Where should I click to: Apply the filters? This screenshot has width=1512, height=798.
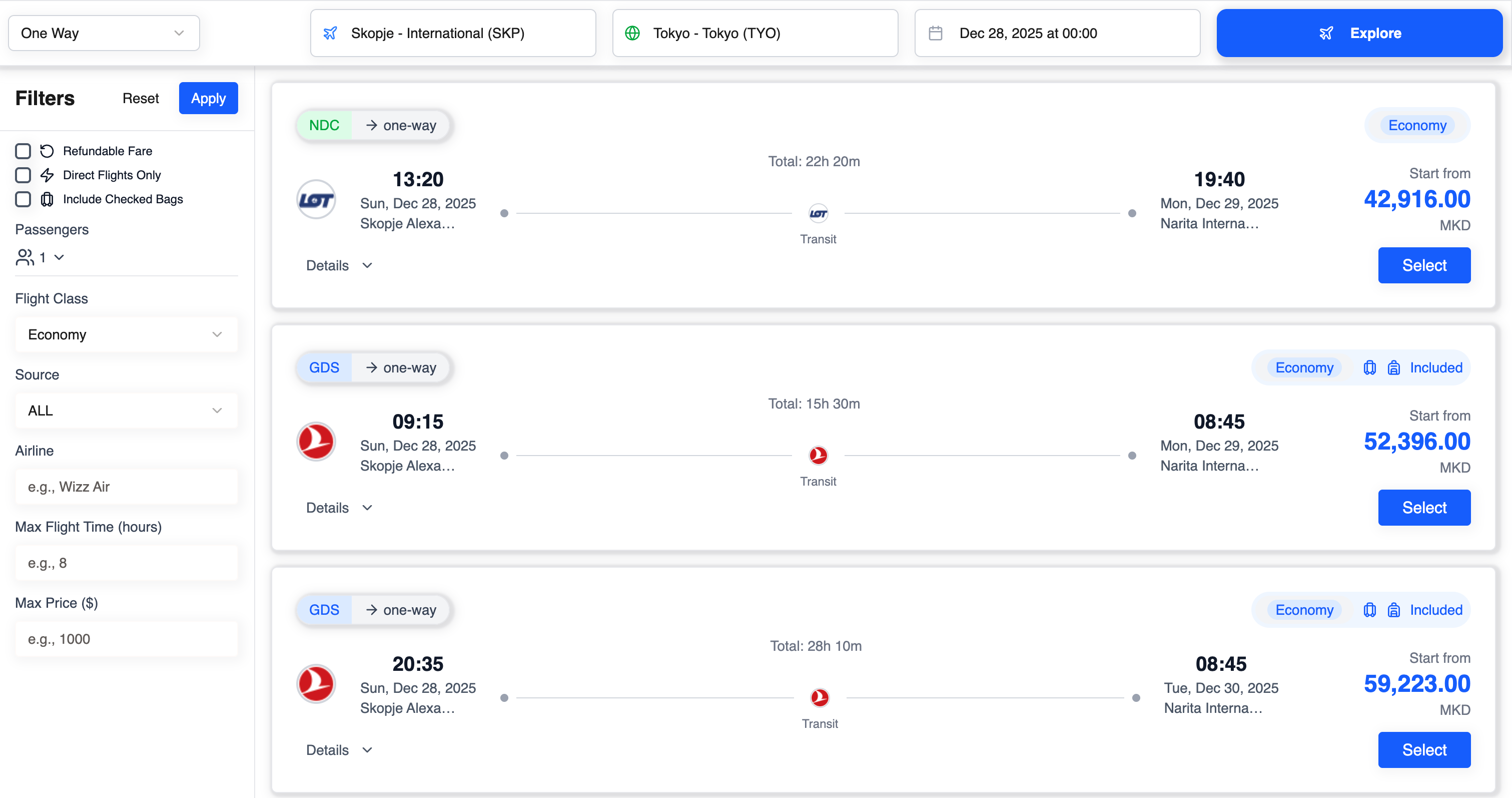coord(208,98)
